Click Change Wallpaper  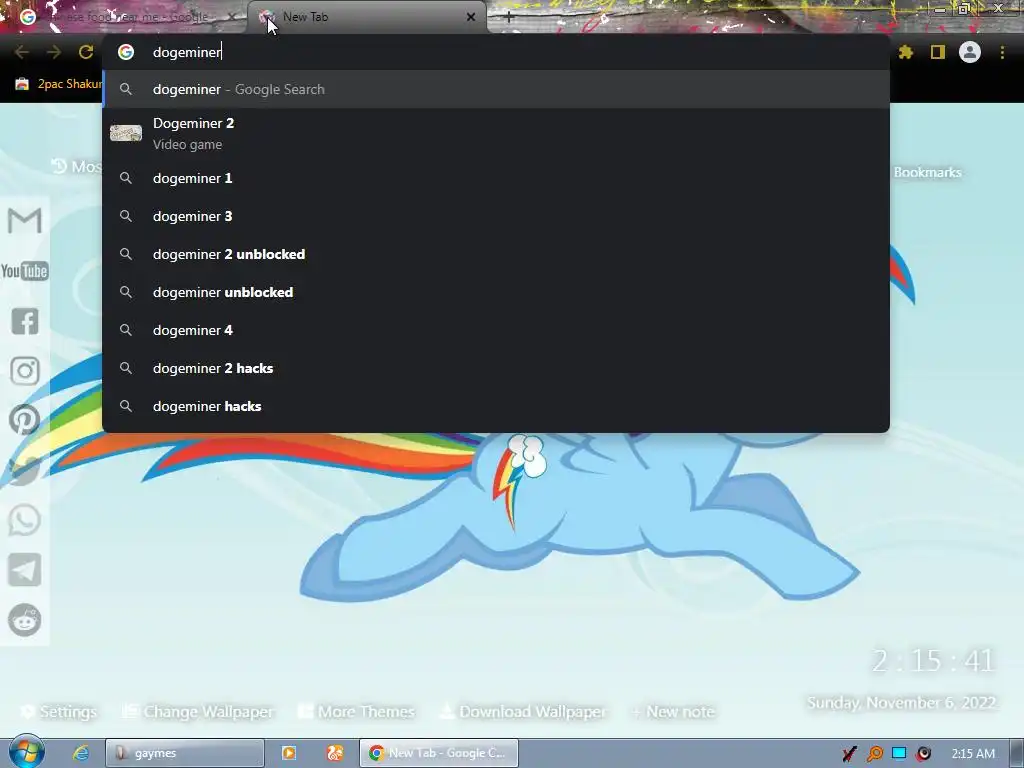[199, 711]
